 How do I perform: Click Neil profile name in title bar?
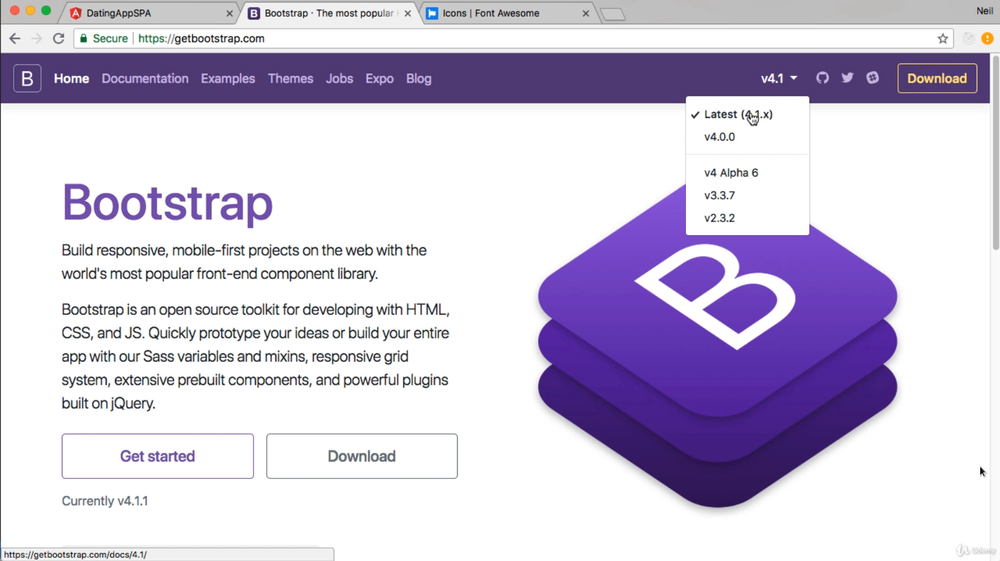pos(985,10)
